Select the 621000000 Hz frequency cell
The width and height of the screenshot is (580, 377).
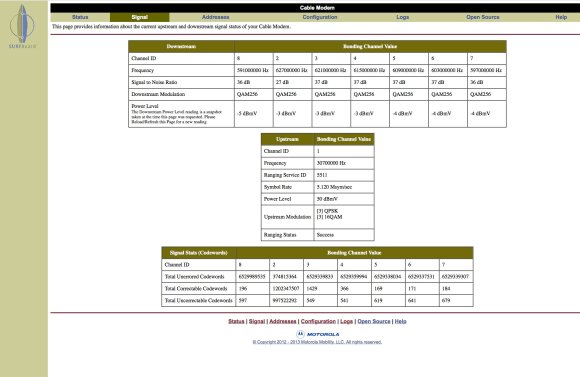330,70
